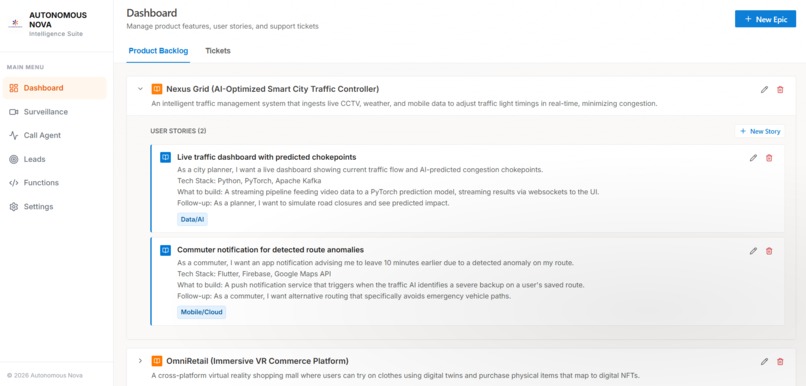This screenshot has width=806, height=386.
Task: Click the Commuter notification story icon
Action: click(165, 250)
